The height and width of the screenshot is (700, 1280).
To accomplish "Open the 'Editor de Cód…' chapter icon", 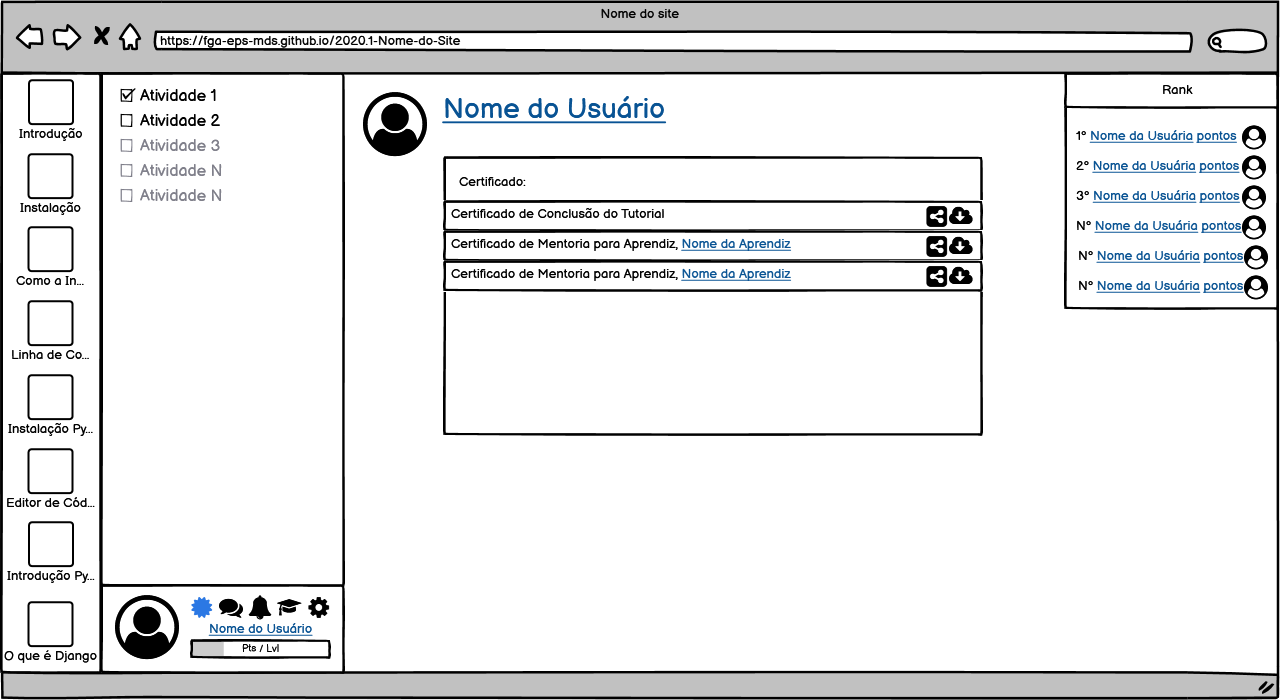I will pos(51,471).
